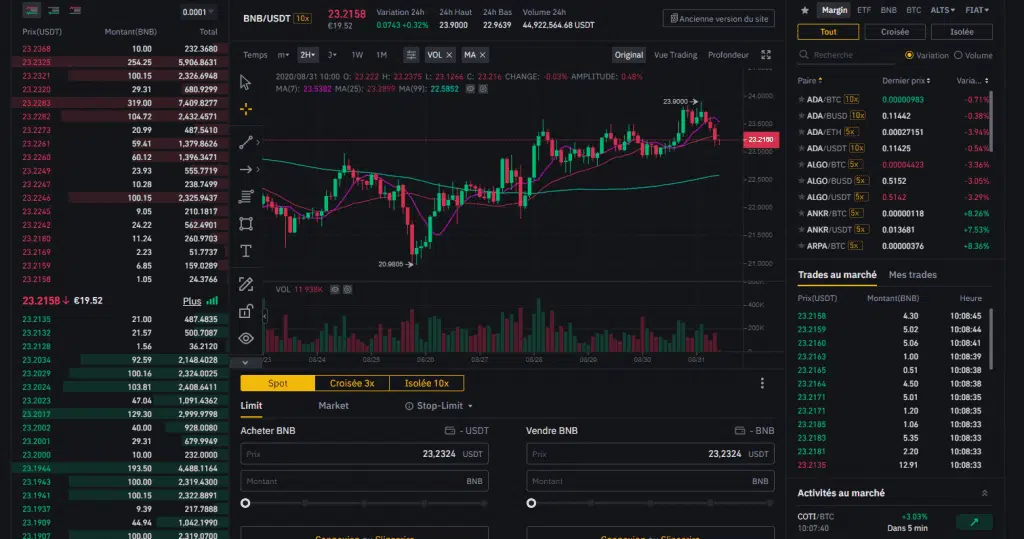The image size is (1024, 539).
Task: Select the rectangle shape tool
Action: coord(246,224)
